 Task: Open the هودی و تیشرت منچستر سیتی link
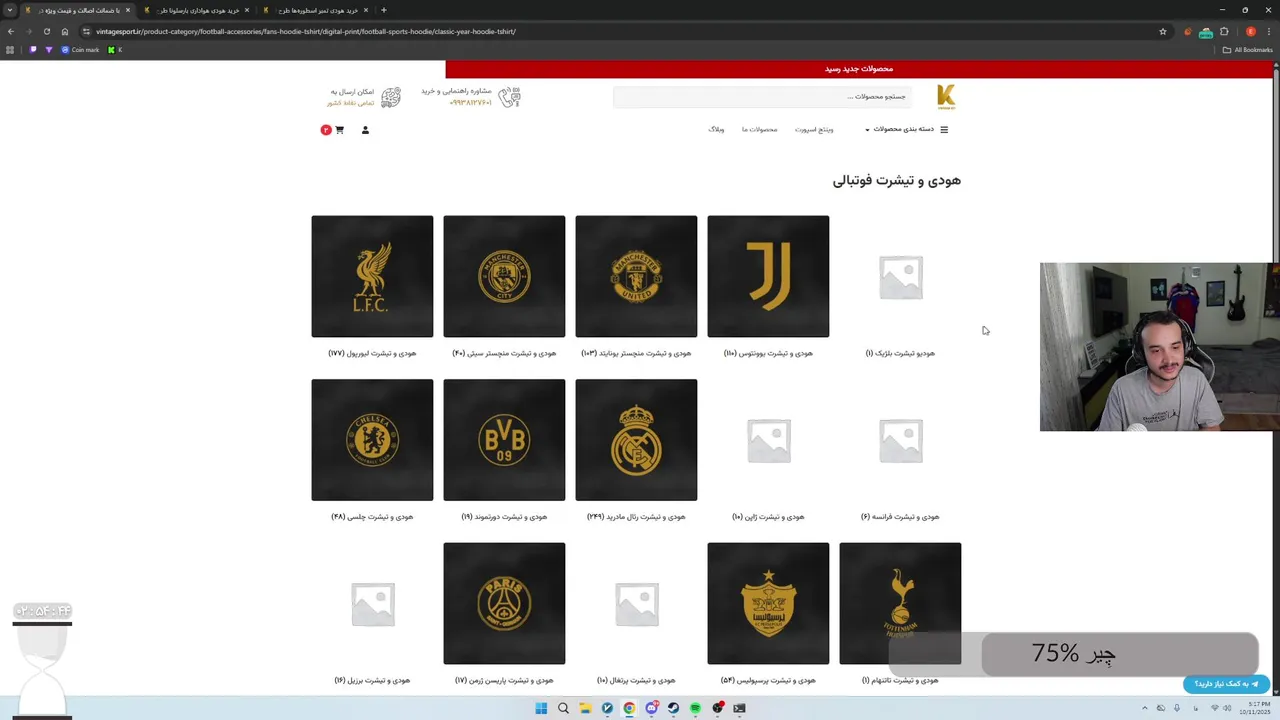[504, 353]
